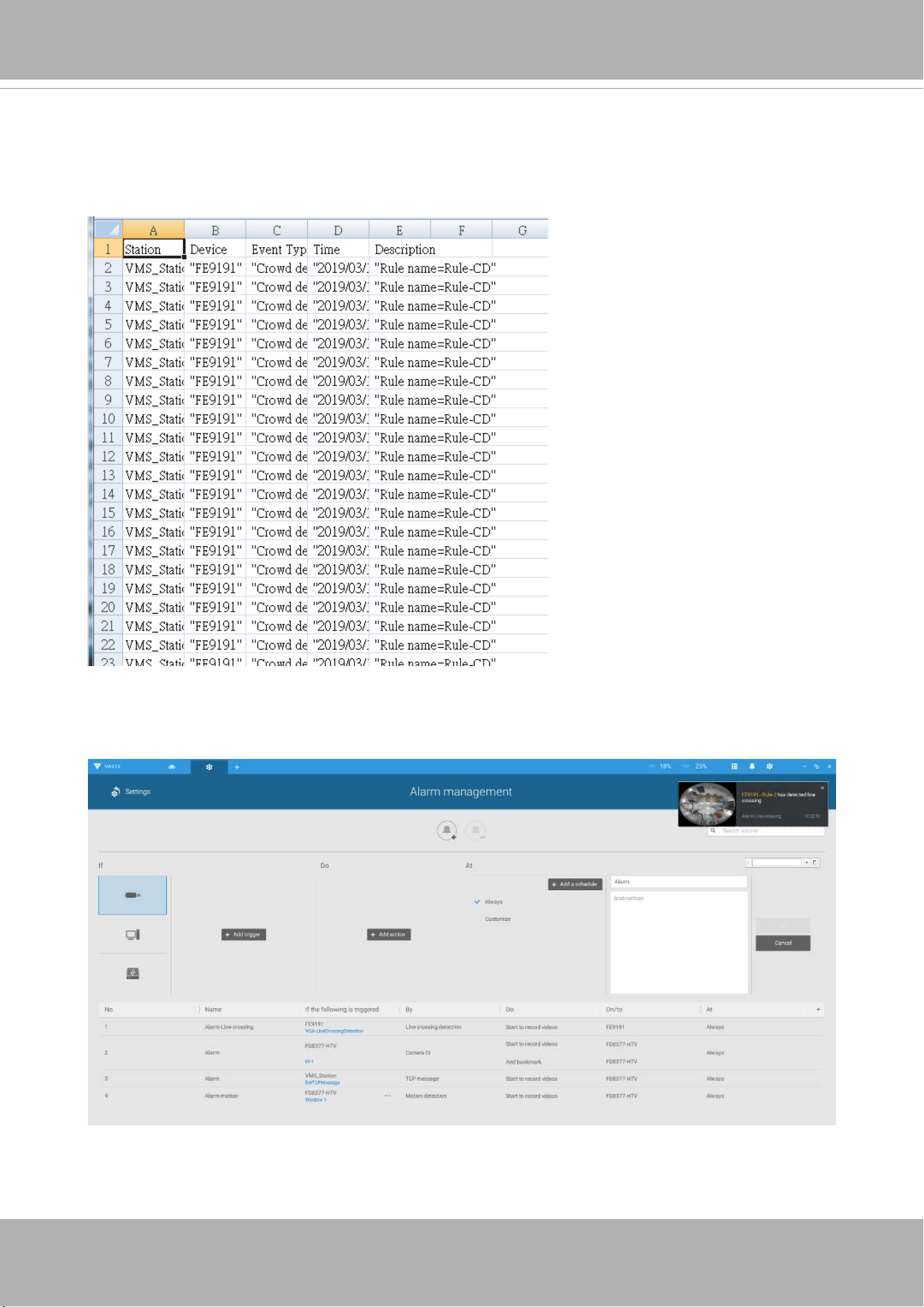
Task: Click the VAST2 logo icon
Action: point(98,767)
